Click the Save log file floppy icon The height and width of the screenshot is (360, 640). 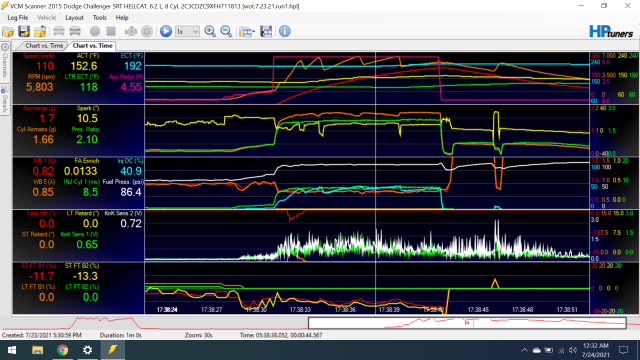(24, 31)
